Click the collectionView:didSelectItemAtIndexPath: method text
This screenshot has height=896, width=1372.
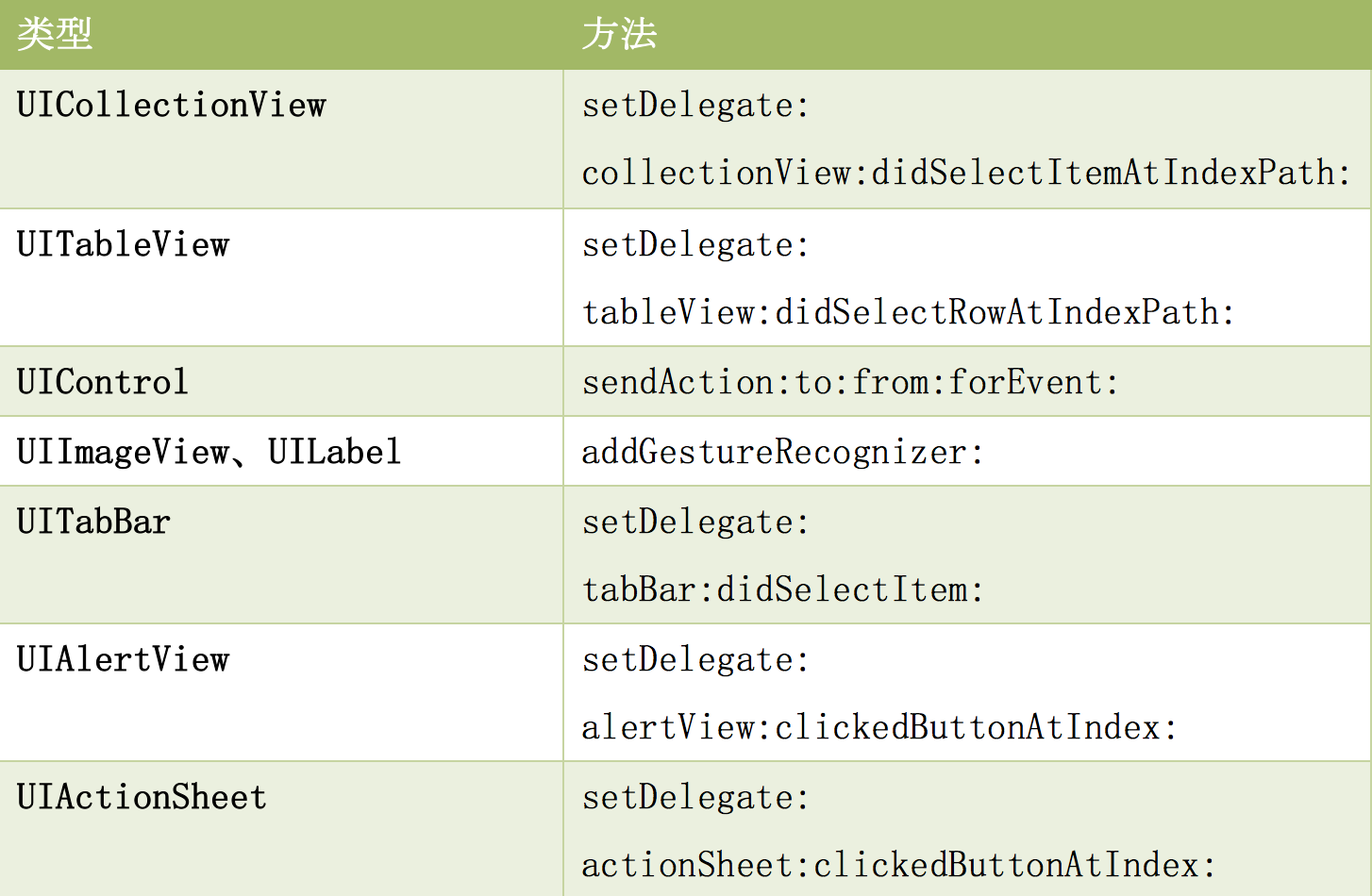click(966, 173)
